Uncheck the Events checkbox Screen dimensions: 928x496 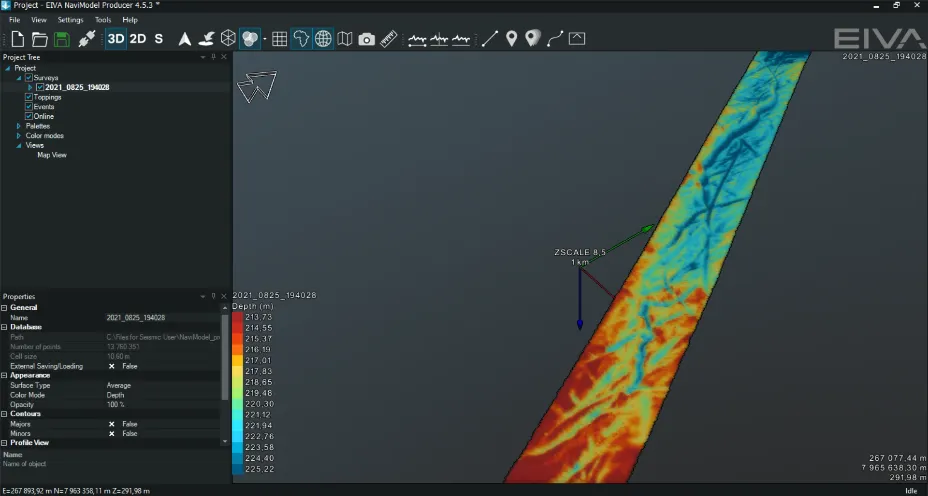[x=29, y=107]
